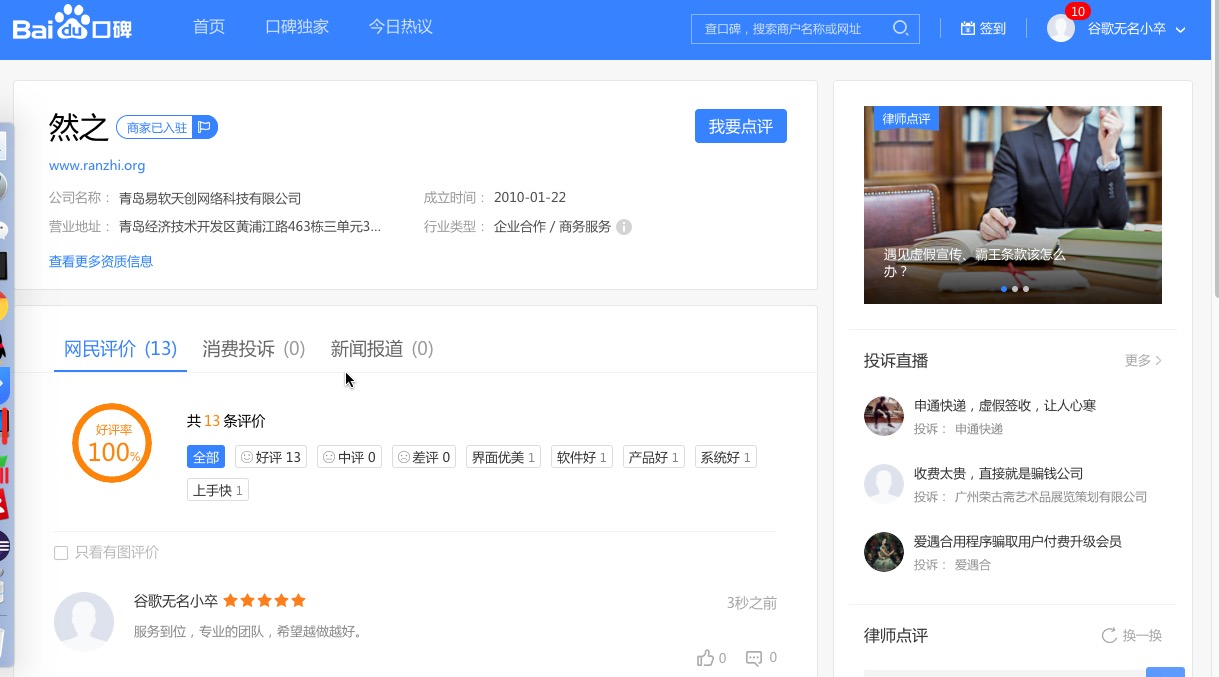Click the Baidu Koubei logo

coord(72,25)
